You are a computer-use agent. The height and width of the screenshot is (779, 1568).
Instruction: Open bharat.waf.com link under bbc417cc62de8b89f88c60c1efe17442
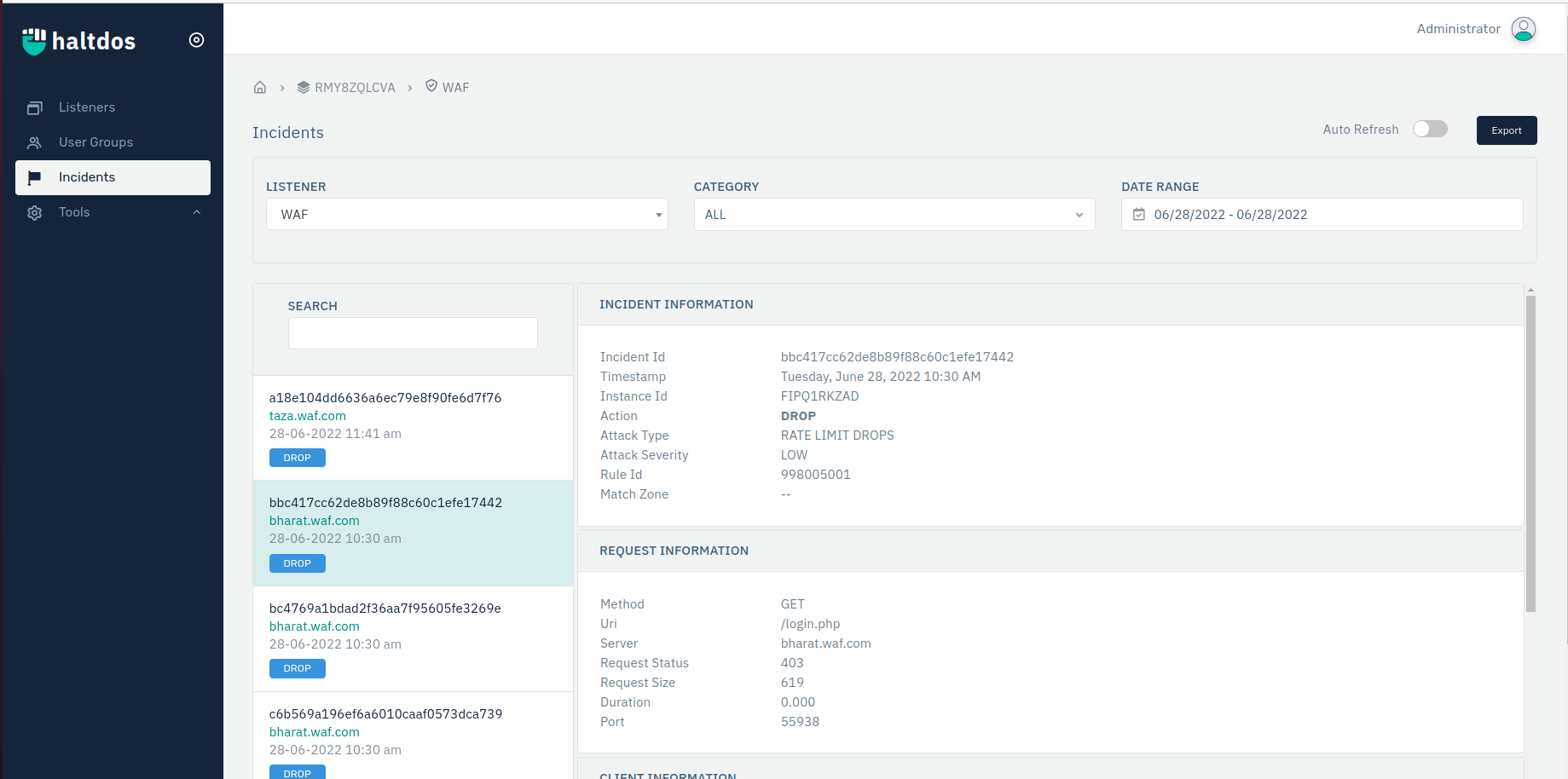(x=315, y=521)
